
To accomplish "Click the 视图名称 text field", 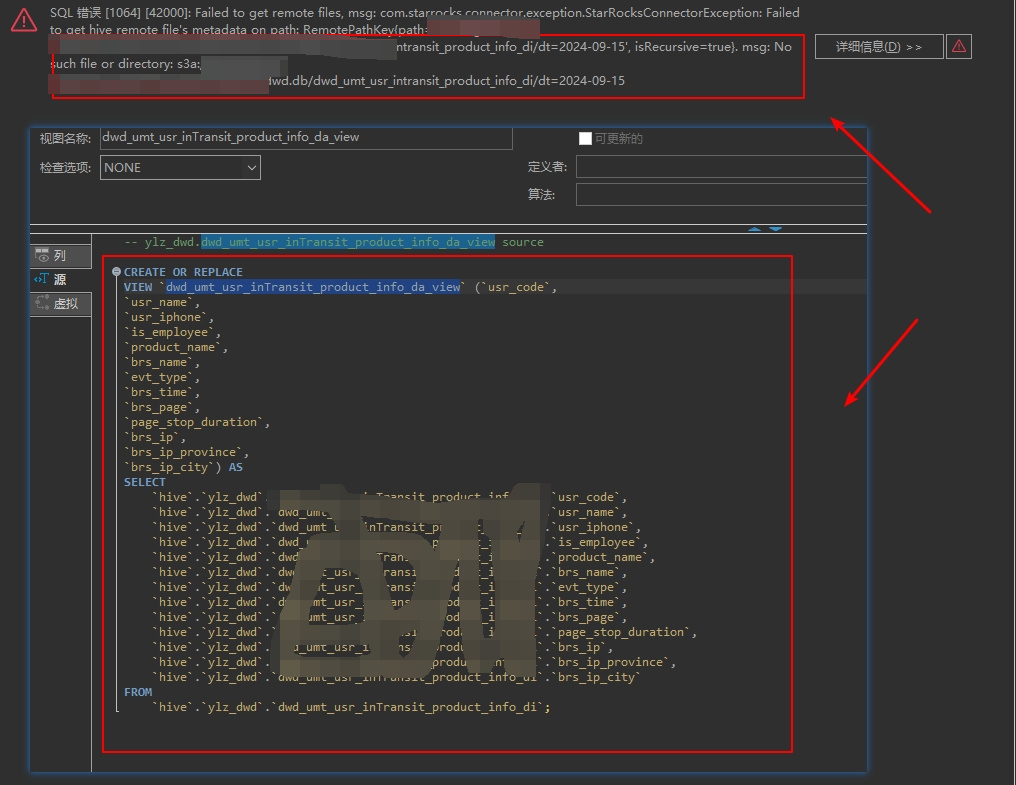I will [305, 138].
